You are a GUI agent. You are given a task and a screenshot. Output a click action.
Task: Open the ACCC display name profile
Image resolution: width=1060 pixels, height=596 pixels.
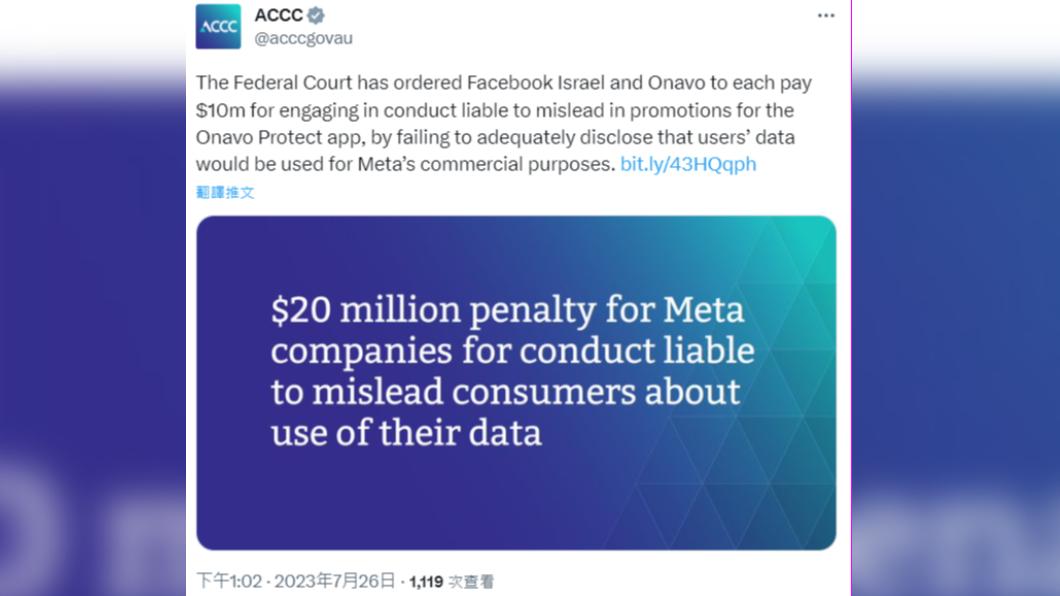coord(279,16)
